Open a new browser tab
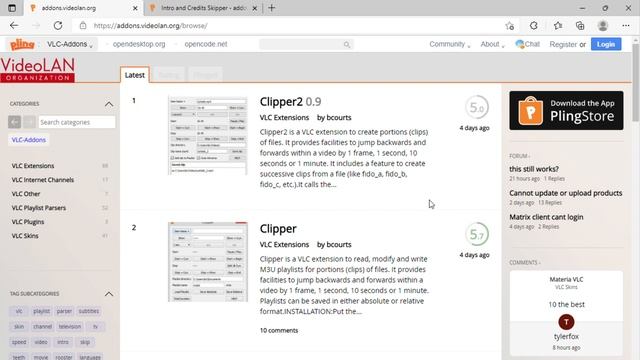This screenshot has width=640, height=360. (271, 8)
